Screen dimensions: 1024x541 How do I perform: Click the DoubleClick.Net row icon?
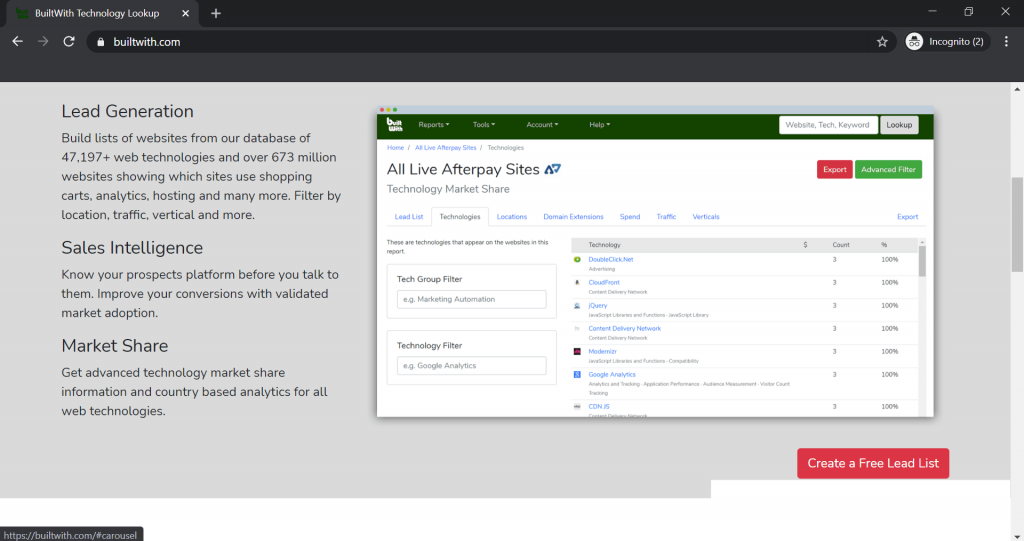(x=577, y=259)
